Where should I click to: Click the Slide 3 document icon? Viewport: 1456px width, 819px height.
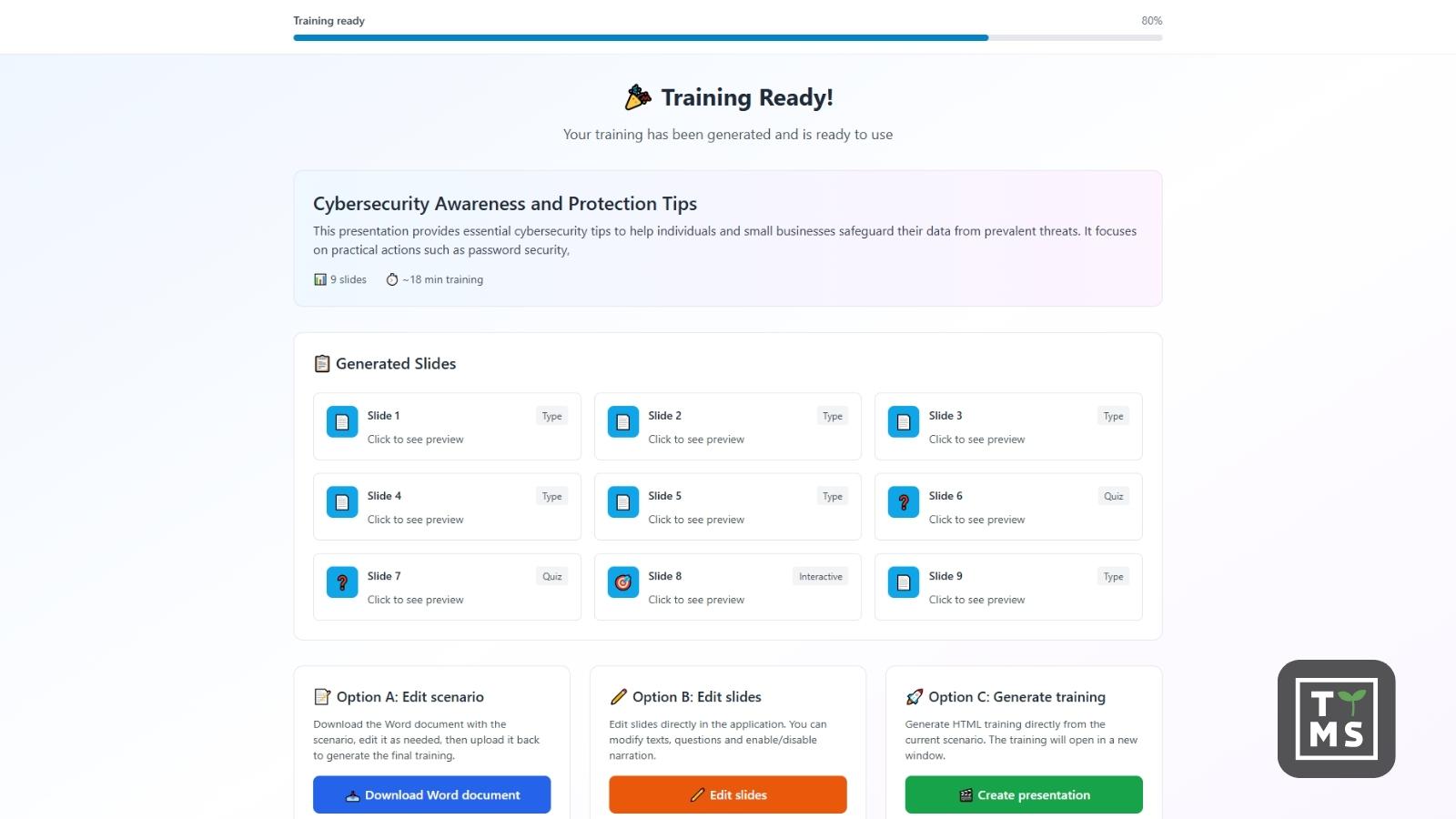click(904, 422)
